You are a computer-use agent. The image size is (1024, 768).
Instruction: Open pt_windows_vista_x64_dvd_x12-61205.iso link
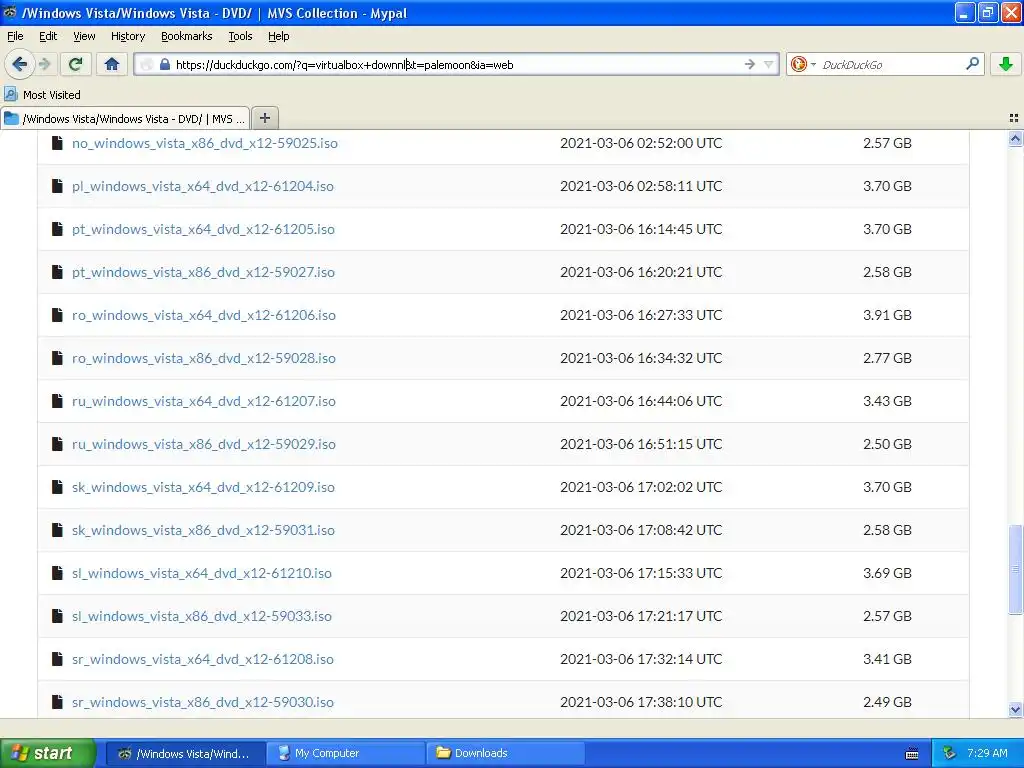[x=203, y=229]
